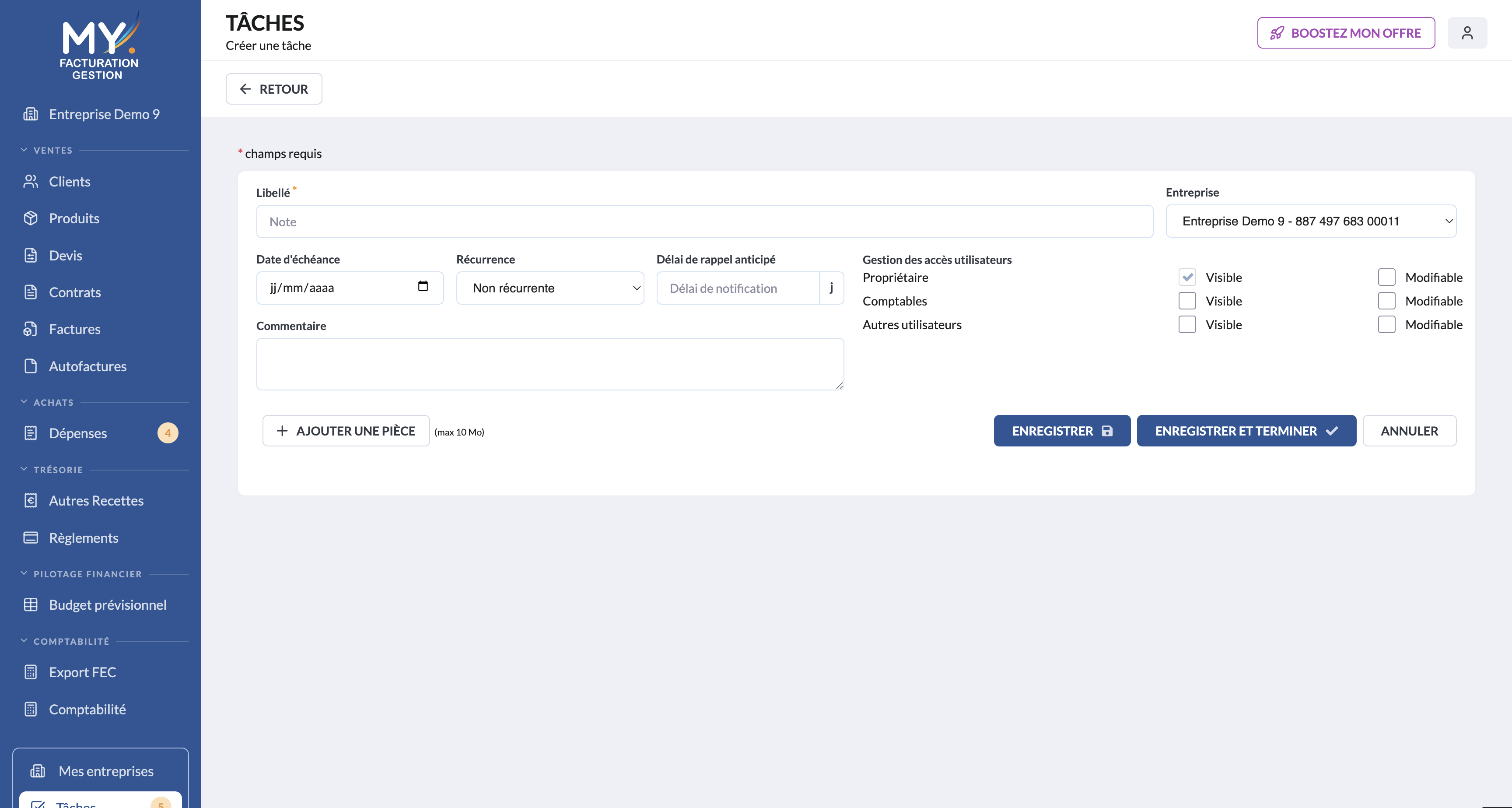This screenshot has width=1512, height=808.
Task: Open the Récurrence dropdown
Action: click(550, 288)
